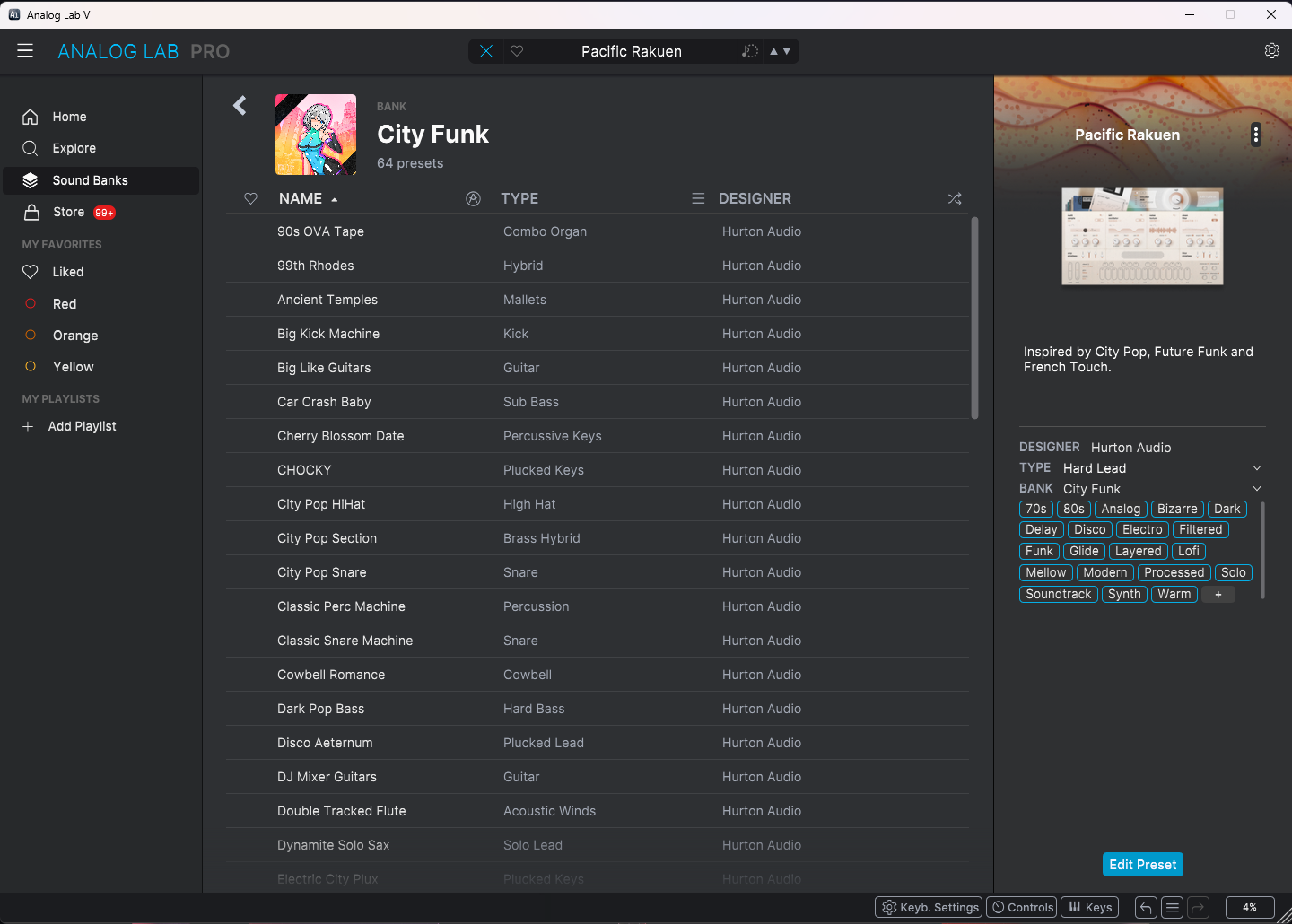Screen dimensions: 1292x924
Task: Select the Cherry Blossom Date preset
Action: pos(598,436)
